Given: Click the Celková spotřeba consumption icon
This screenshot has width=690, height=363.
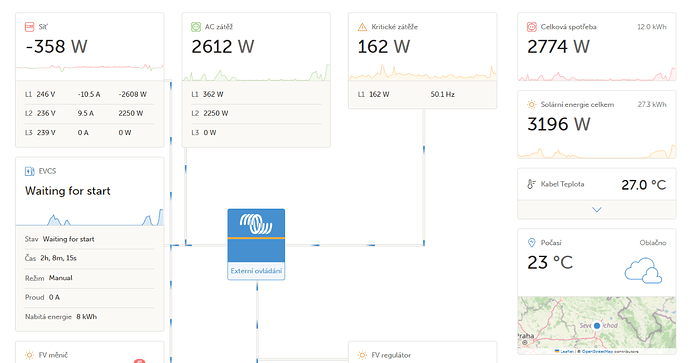Looking at the screenshot, I should 532,27.
